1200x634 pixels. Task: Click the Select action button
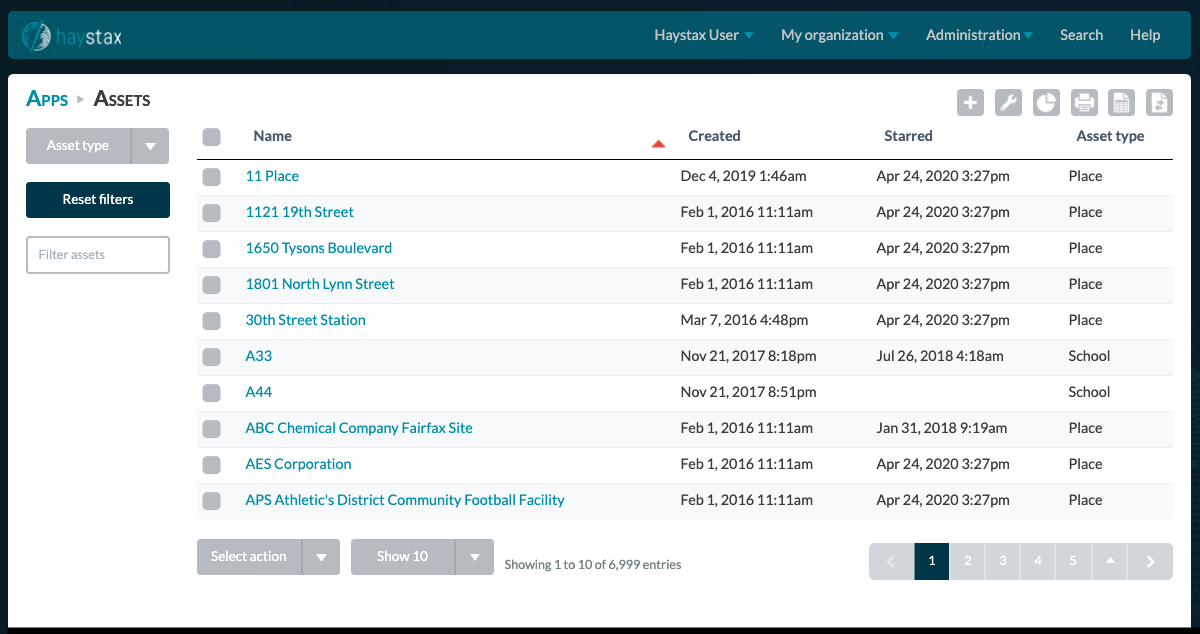coord(249,557)
